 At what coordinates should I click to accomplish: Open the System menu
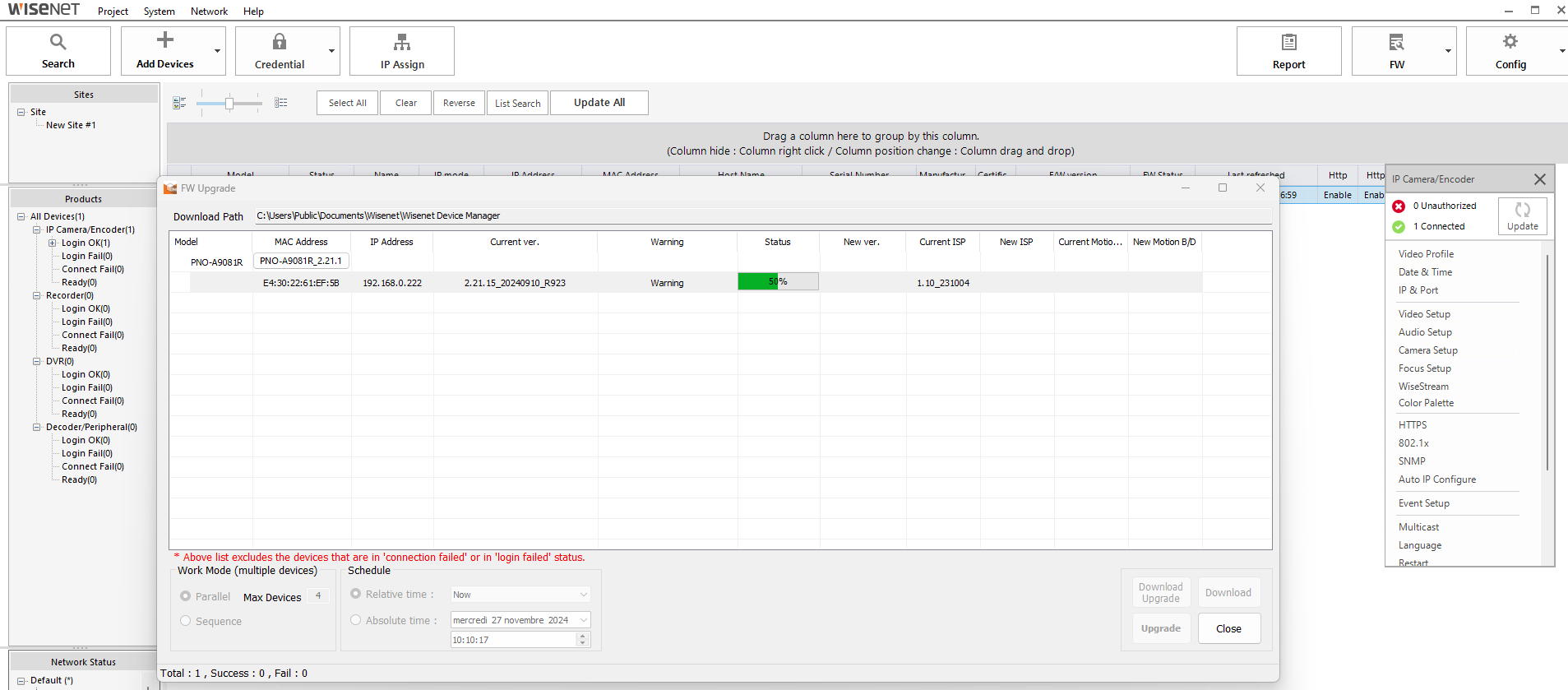pyautogui.click(x=159, y=12)
